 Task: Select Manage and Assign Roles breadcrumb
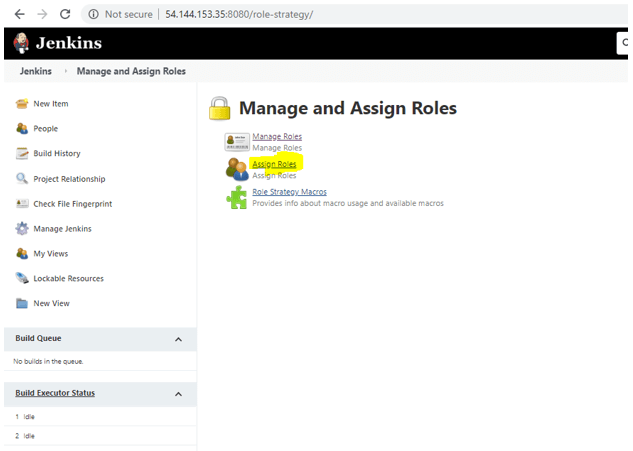pos(131,71)
